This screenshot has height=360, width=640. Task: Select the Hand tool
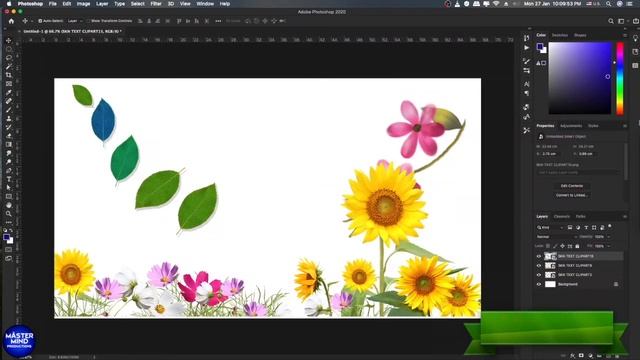coord(9,205)
